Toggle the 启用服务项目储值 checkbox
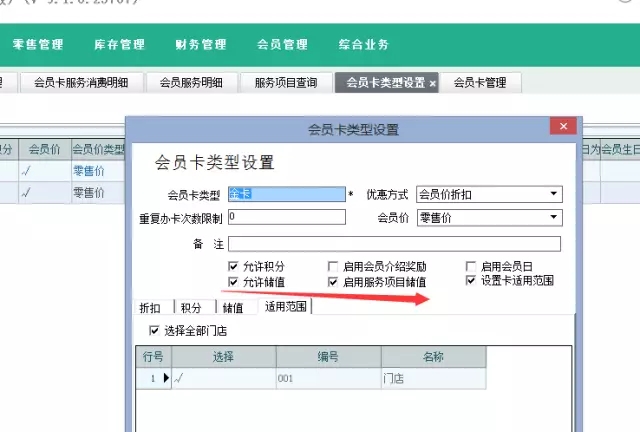The height and width of the screenshot is (432, 640). click(x=333, y=282)
